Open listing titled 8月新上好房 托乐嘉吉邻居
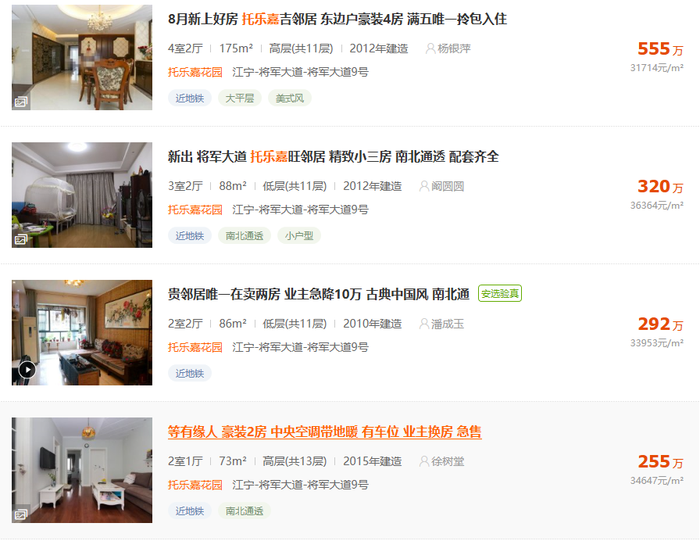700x541 pixels. click(x=337, y=19)
